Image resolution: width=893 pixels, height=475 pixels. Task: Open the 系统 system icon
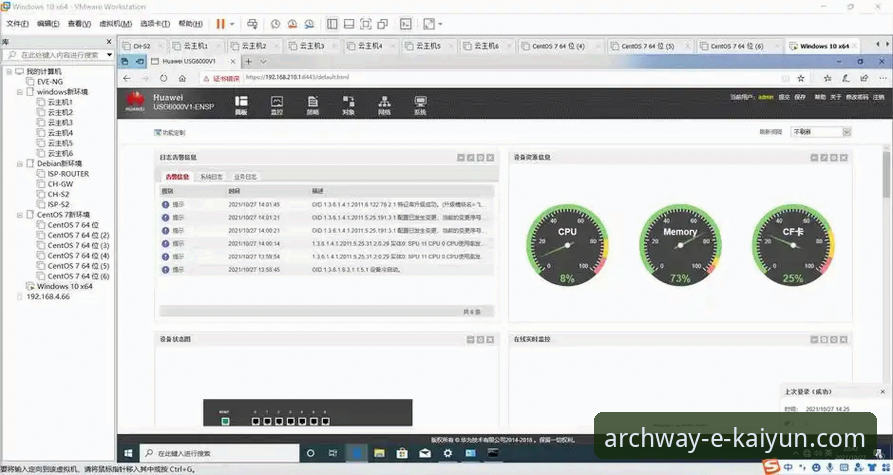pyautogui.click(x=420, y=105)
